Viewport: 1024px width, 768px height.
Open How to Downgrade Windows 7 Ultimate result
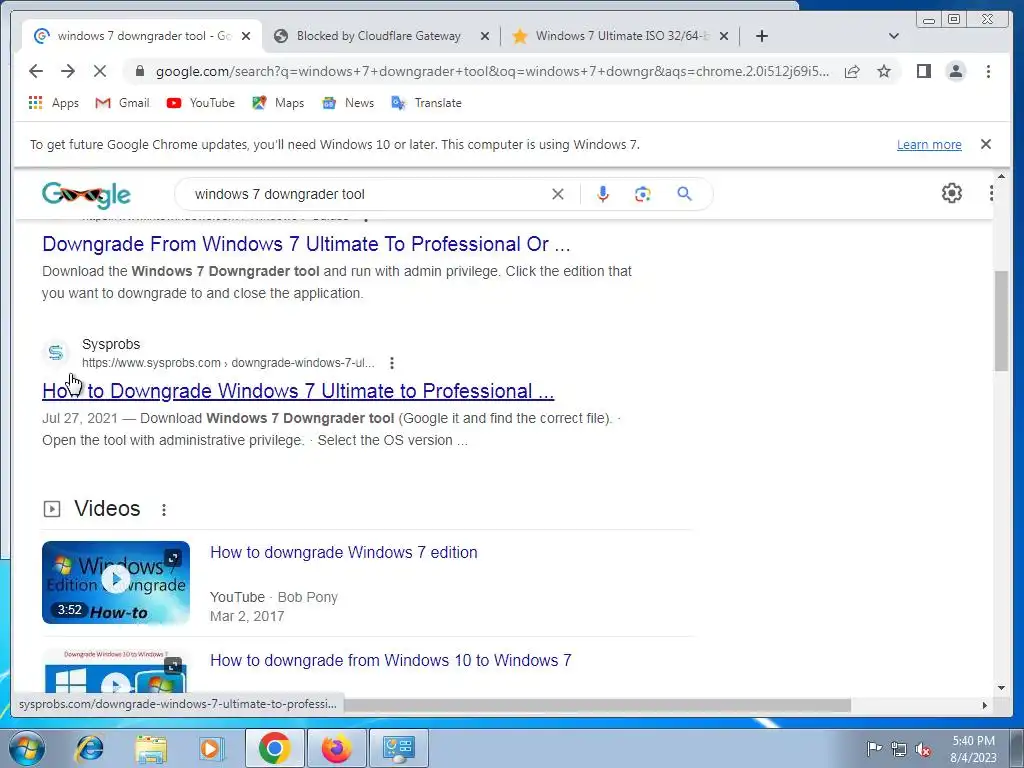point(298,391)
